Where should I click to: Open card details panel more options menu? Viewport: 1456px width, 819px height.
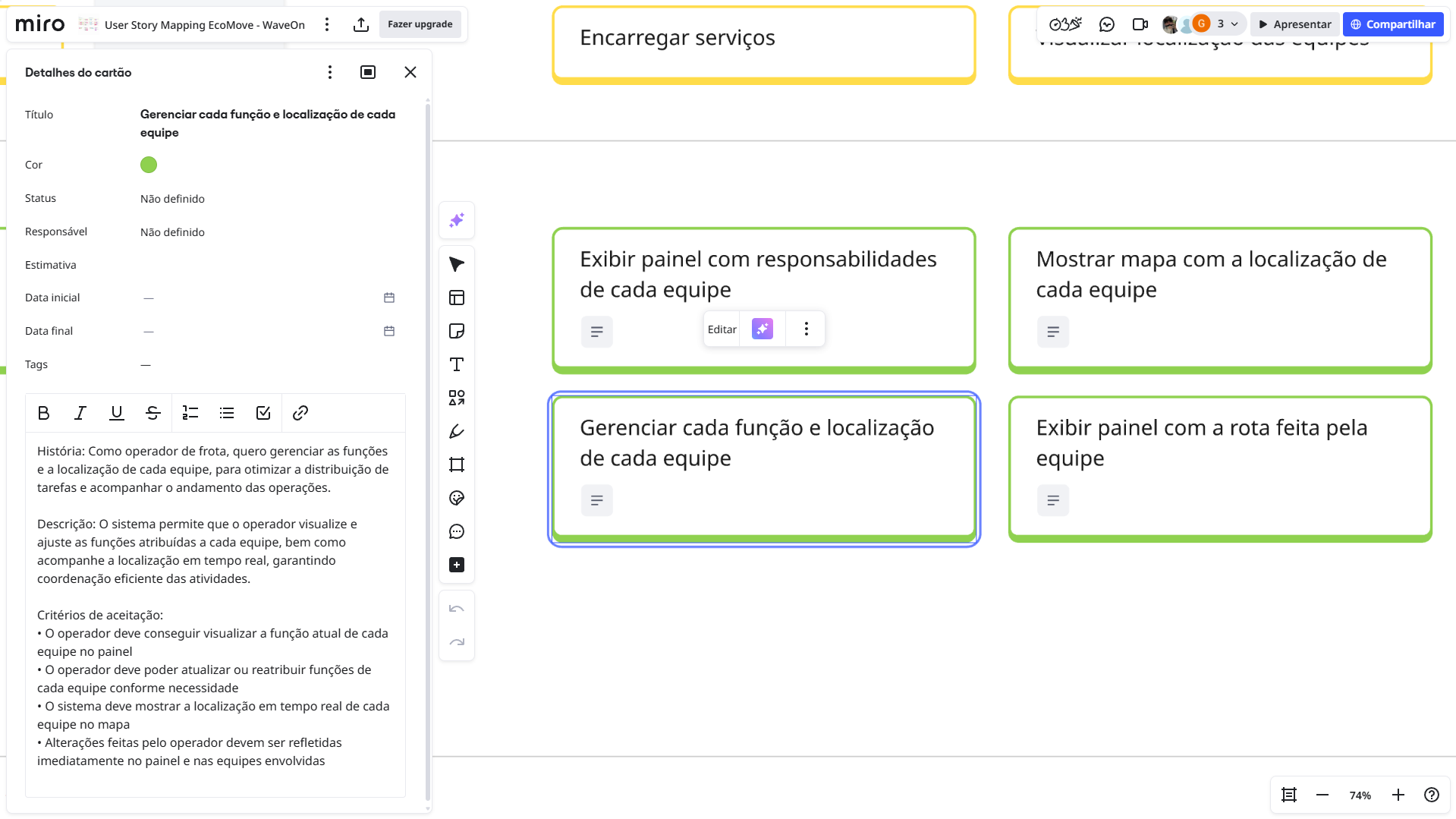tap(329, 72)
